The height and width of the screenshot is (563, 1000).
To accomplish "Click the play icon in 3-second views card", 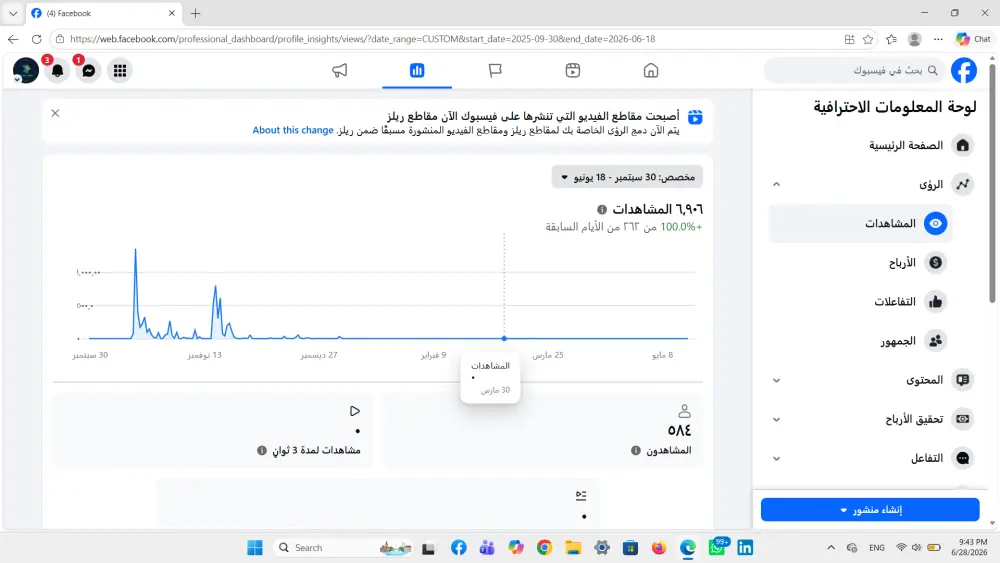I will click(355, 411).
